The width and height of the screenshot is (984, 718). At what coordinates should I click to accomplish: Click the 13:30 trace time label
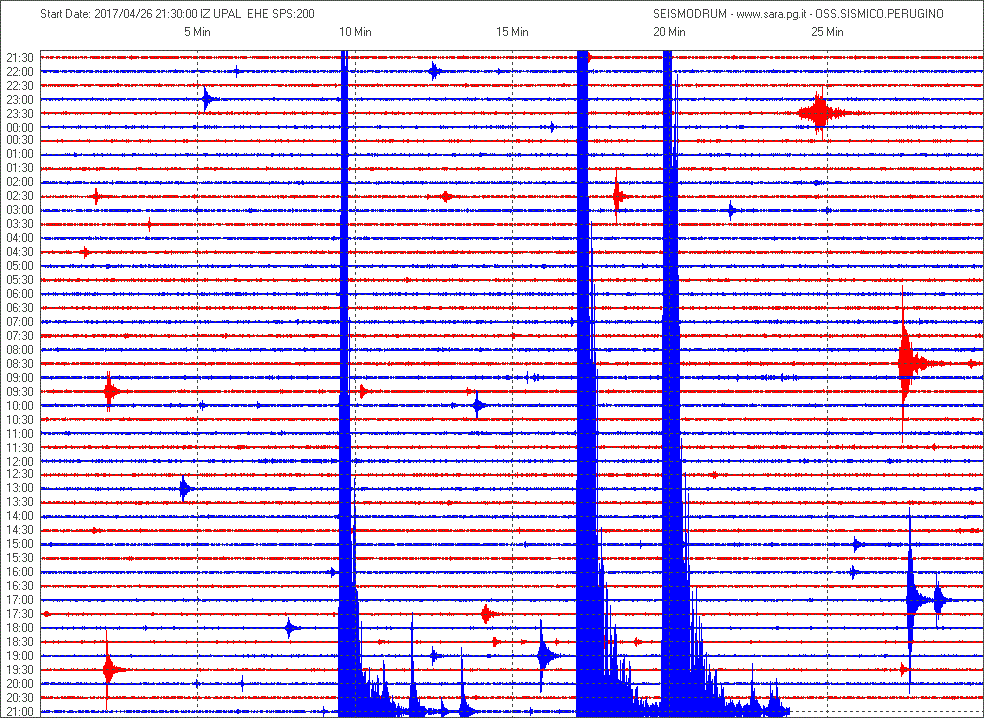(19, 502)
